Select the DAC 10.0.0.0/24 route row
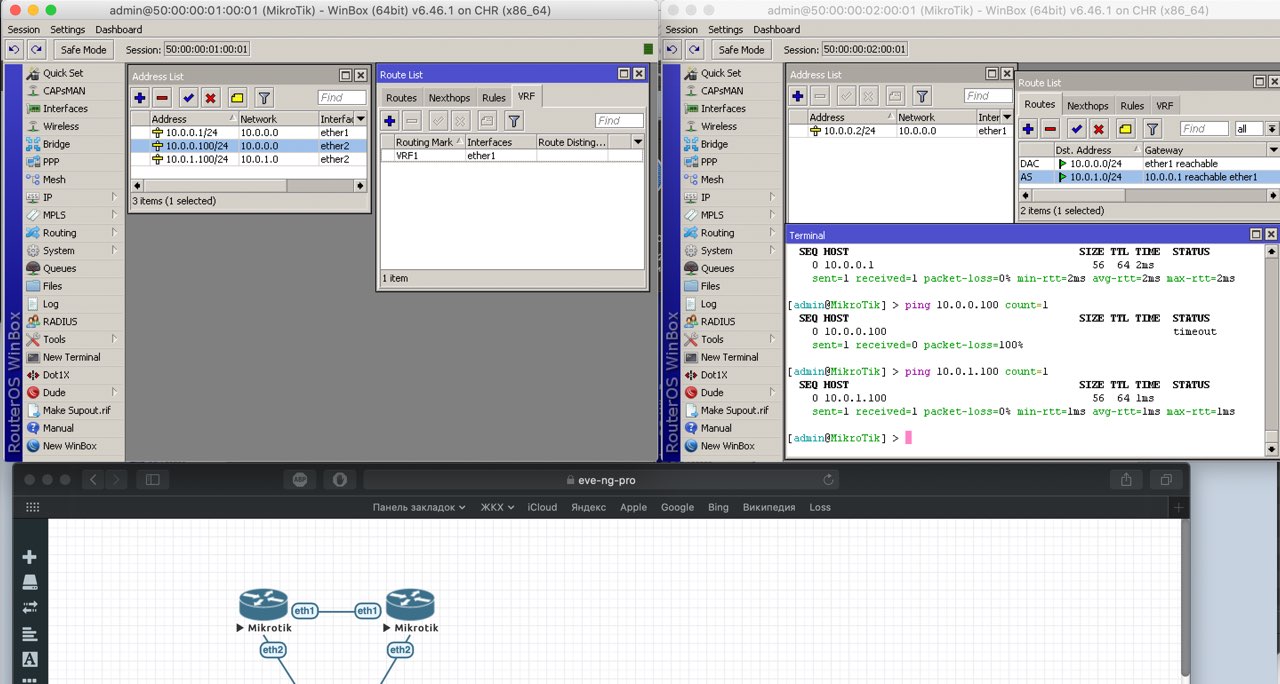Screen dimensions: 1280x684 tap(1148, 163)
